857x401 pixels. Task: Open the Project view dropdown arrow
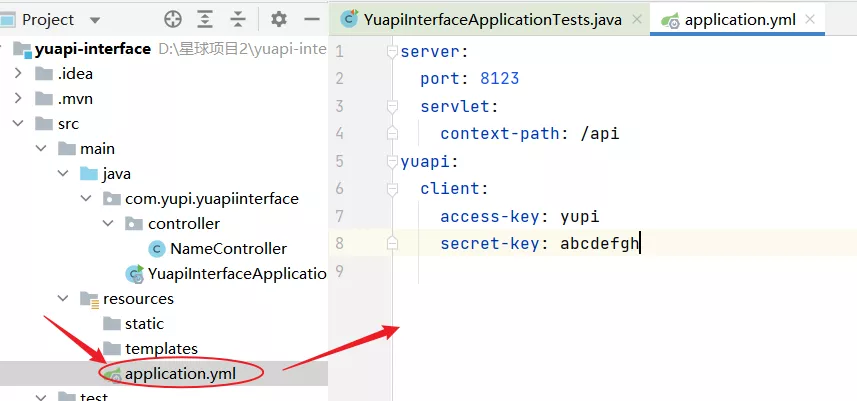point(95,21)
